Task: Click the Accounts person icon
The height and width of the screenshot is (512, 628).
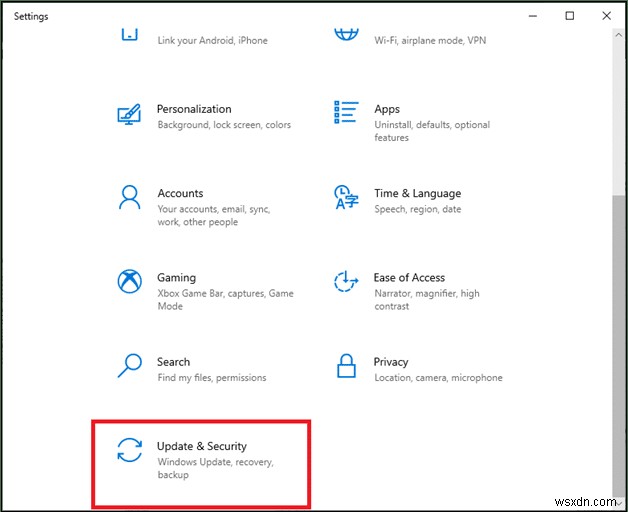Action: click(x=129, y=197)
